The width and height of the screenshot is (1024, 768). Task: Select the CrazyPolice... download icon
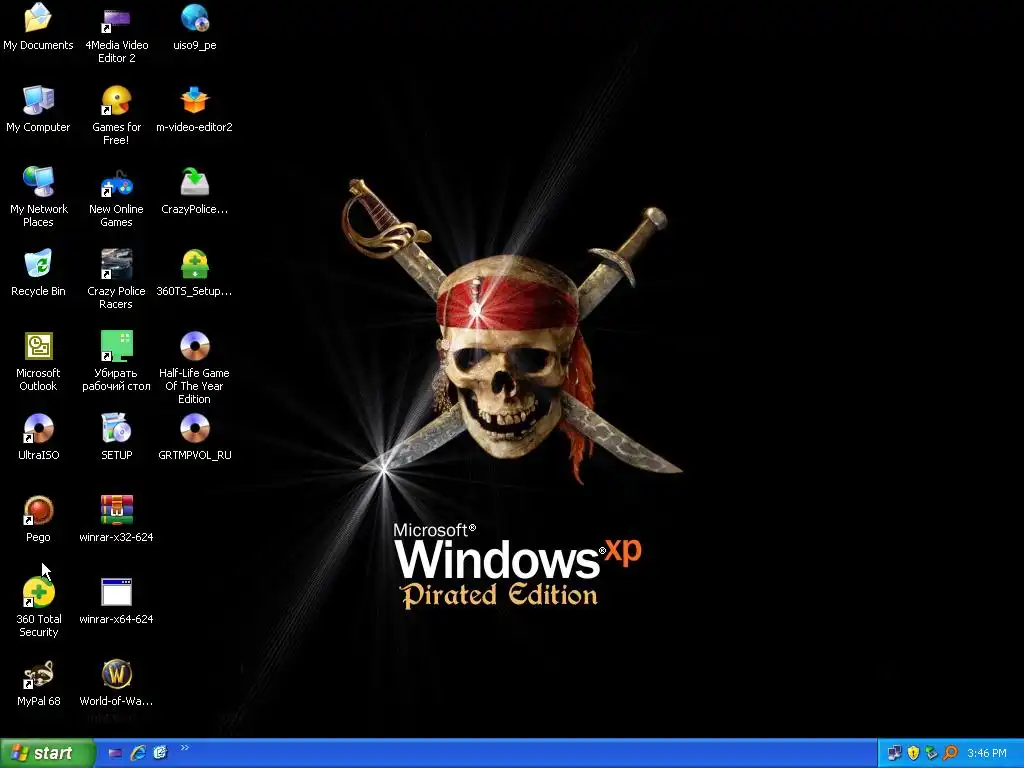[x=195, y=182]
